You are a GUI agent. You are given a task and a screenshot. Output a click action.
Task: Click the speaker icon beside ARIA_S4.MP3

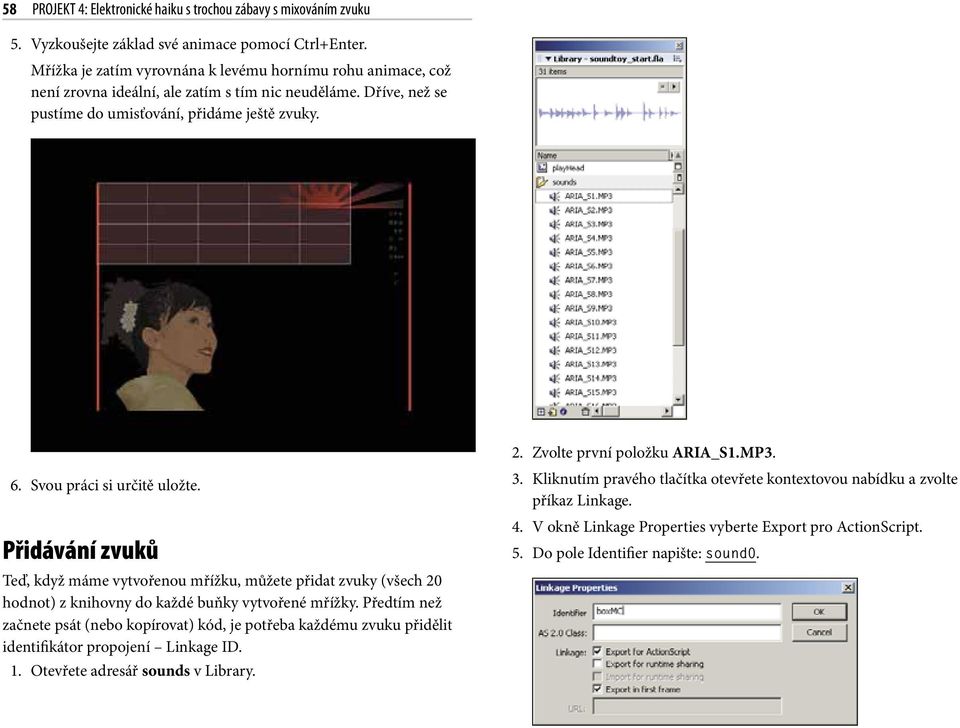(x=555, y=239)
